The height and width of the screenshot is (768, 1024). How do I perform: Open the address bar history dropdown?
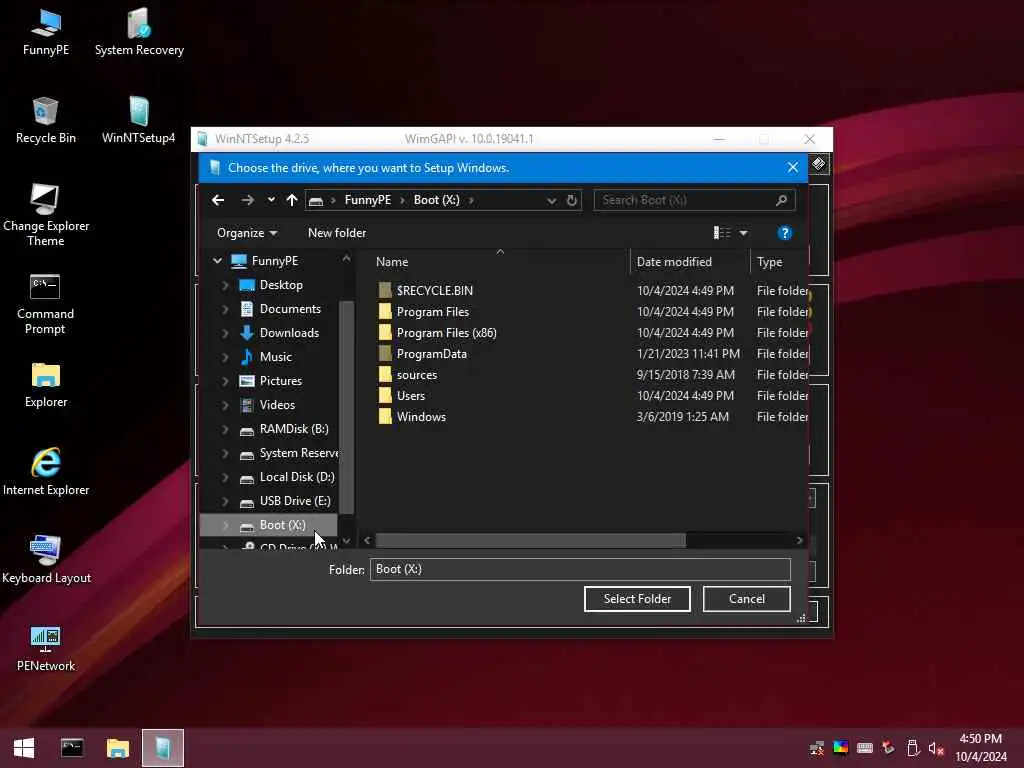552,200
